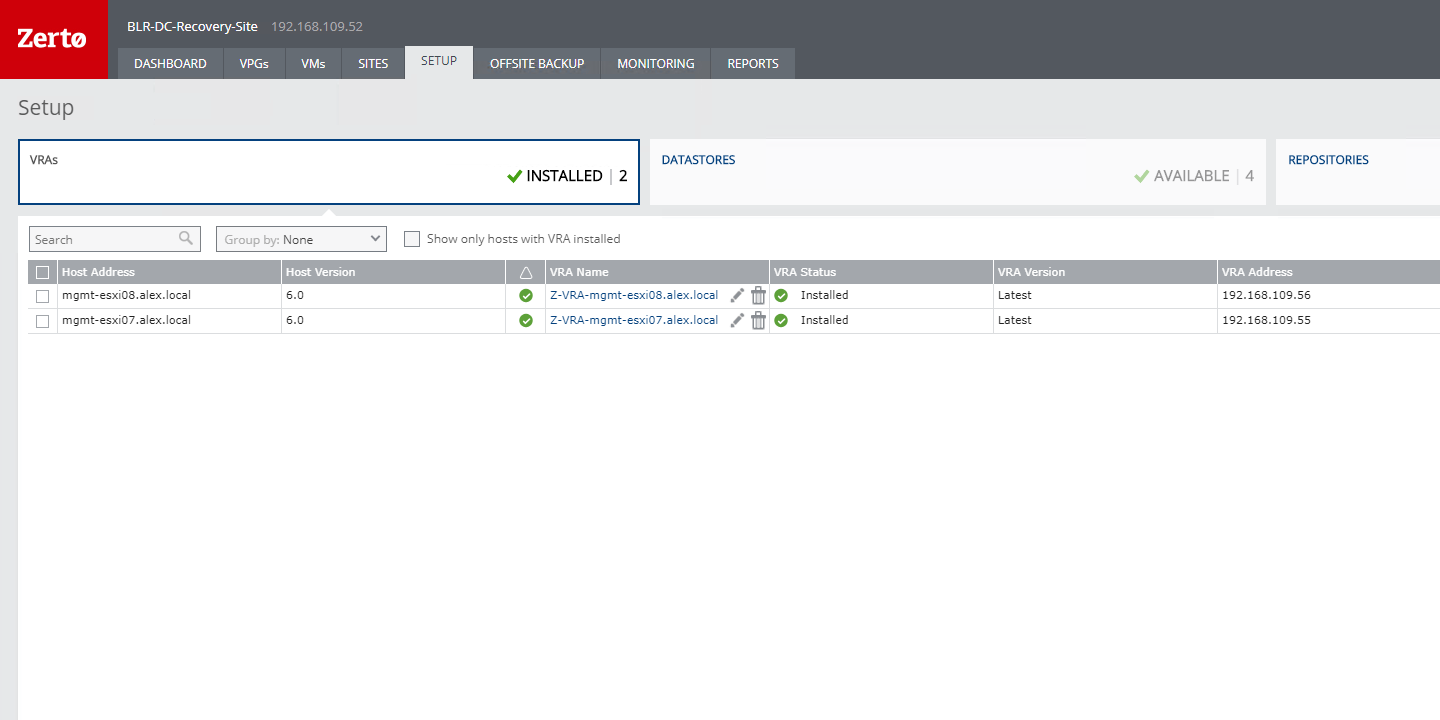This screenshot has height=720, width=1440.
Task: Toggle the select-all checkbox in table header
Action: tap(42, 272)
